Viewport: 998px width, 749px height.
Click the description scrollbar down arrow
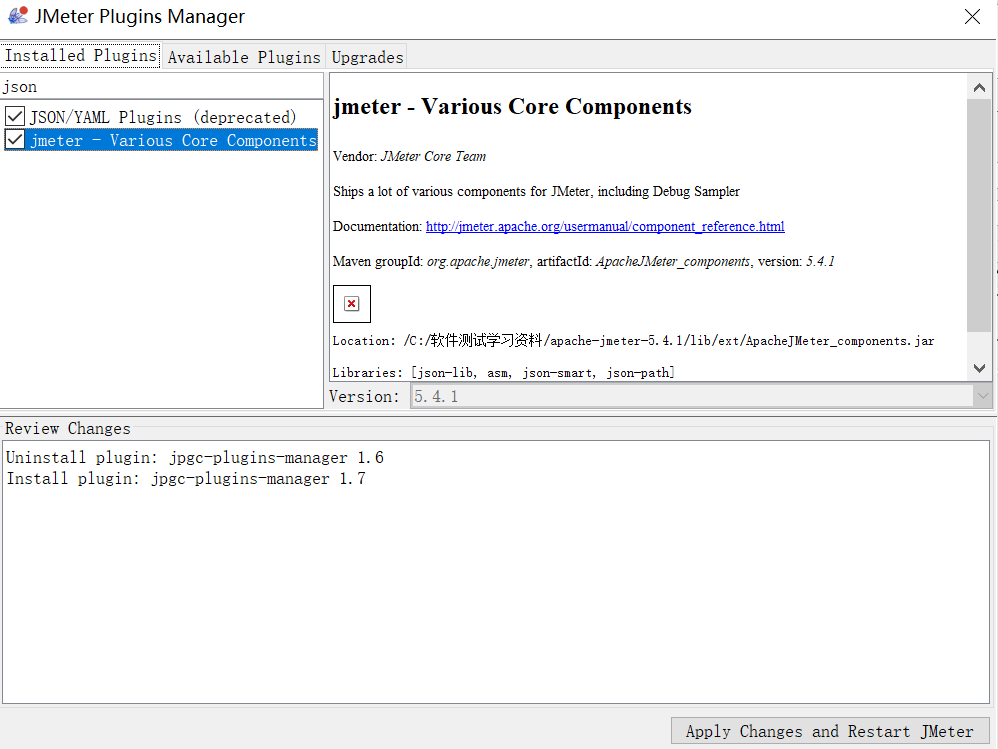point(979,368)
